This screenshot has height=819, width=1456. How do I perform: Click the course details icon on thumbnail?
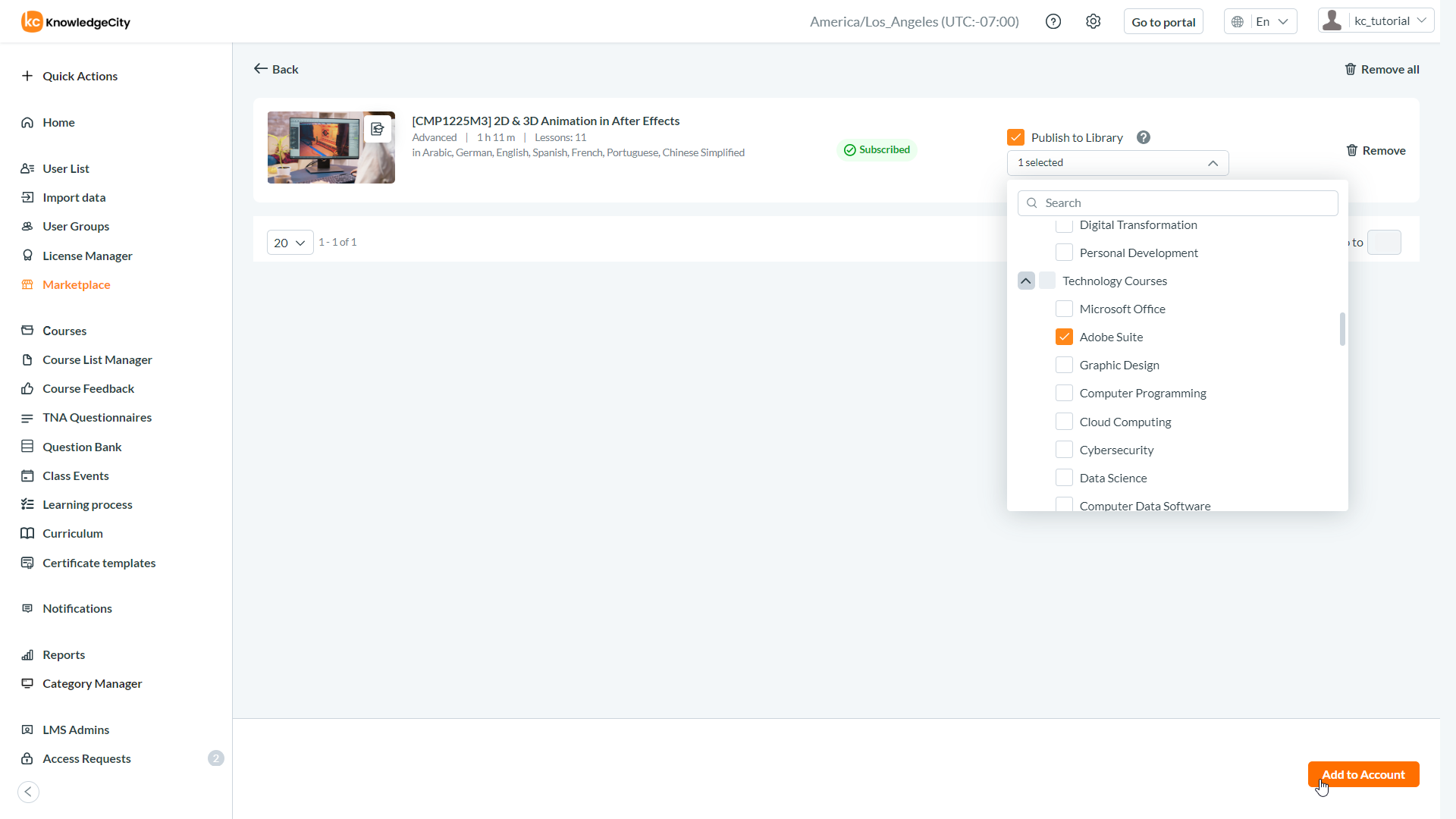tap(377, 129)
